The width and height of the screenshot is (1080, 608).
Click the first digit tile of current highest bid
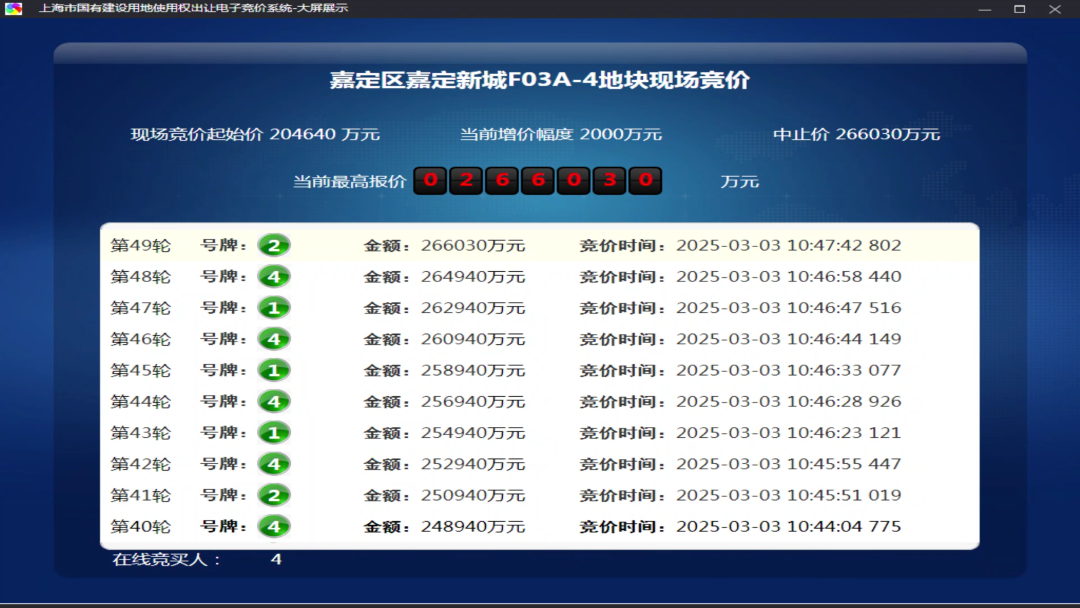pos(430,181)
